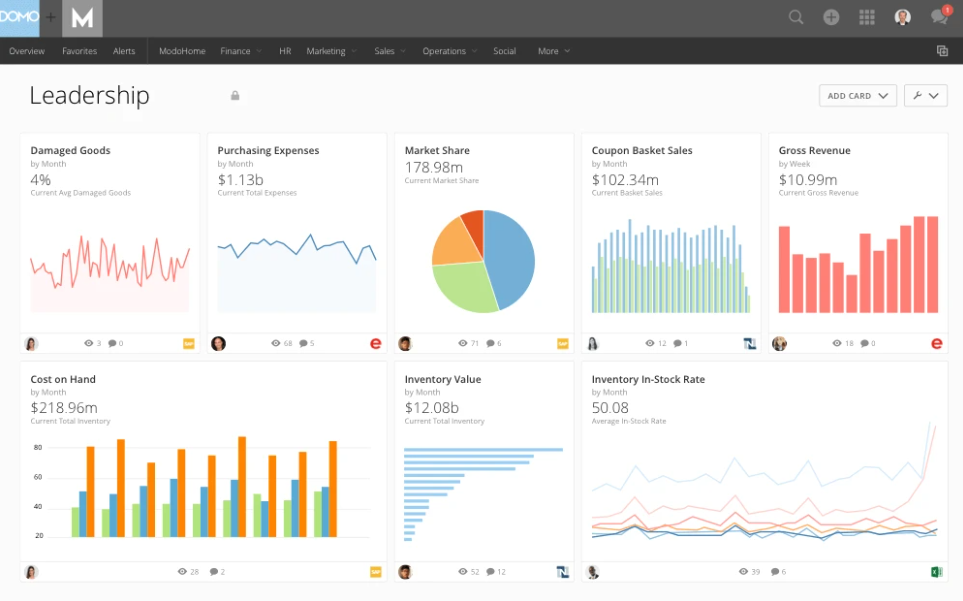This screenshot has height=601, width=963.
Task: Open the search magnifier in top bar
Action: [796, 17]
